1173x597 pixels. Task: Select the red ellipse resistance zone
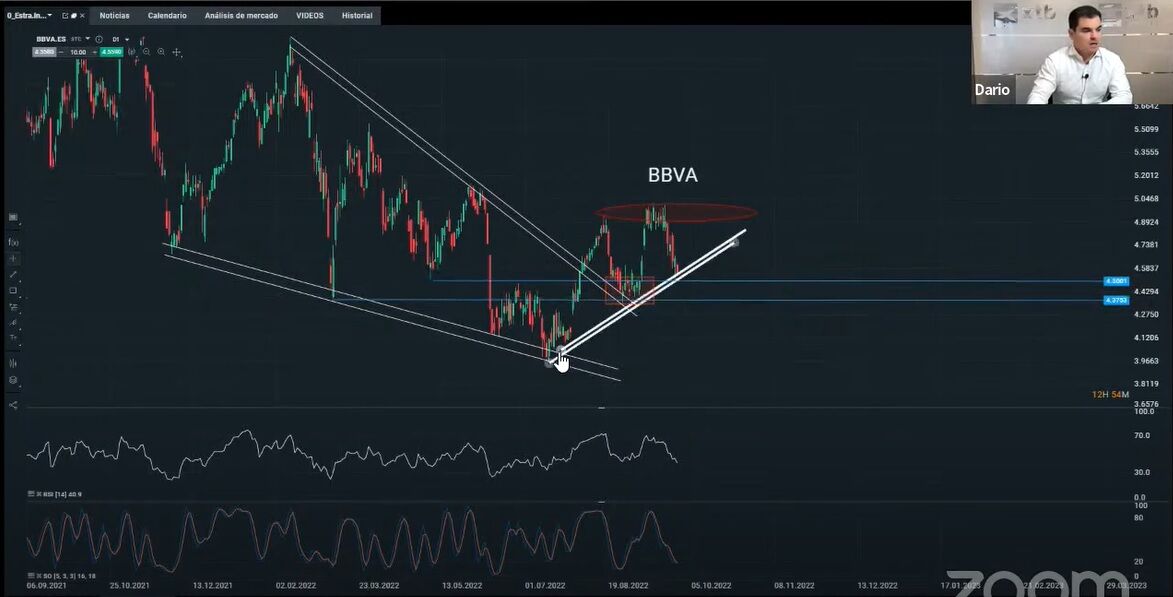pyautogui.click(x=676, y=213)
